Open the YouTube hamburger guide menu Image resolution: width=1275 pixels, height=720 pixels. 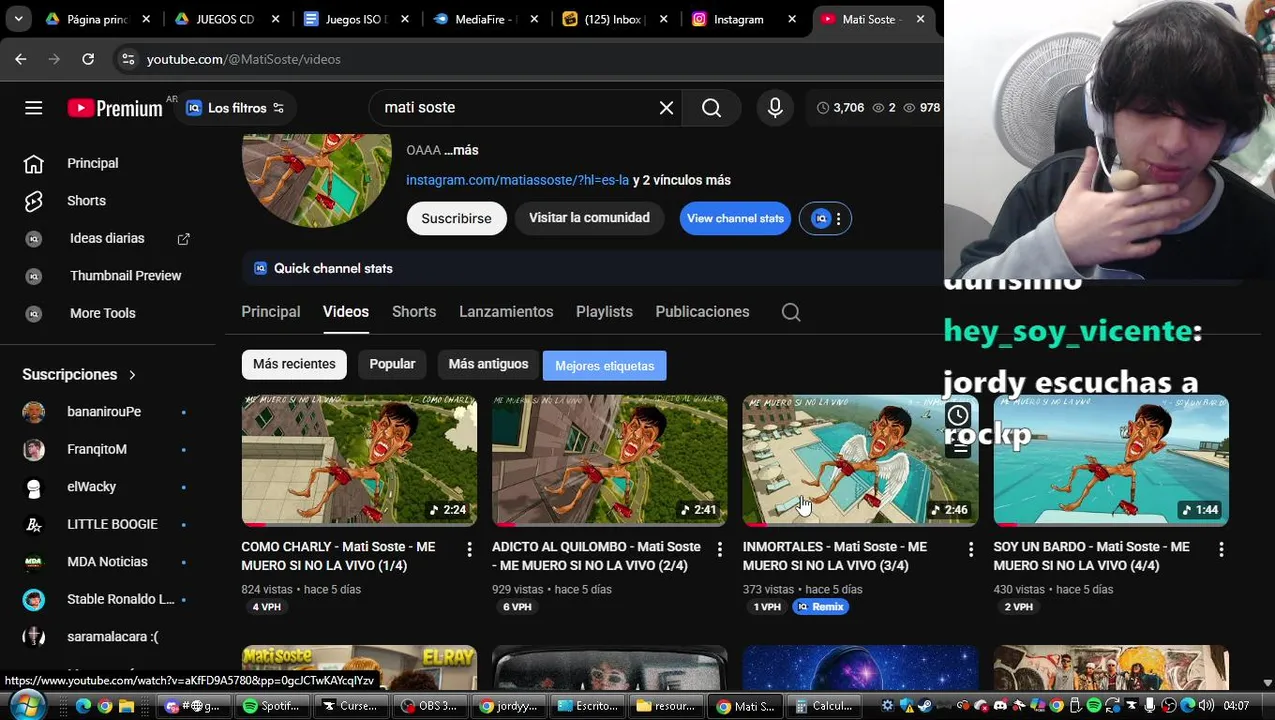(x=34, y=108)
